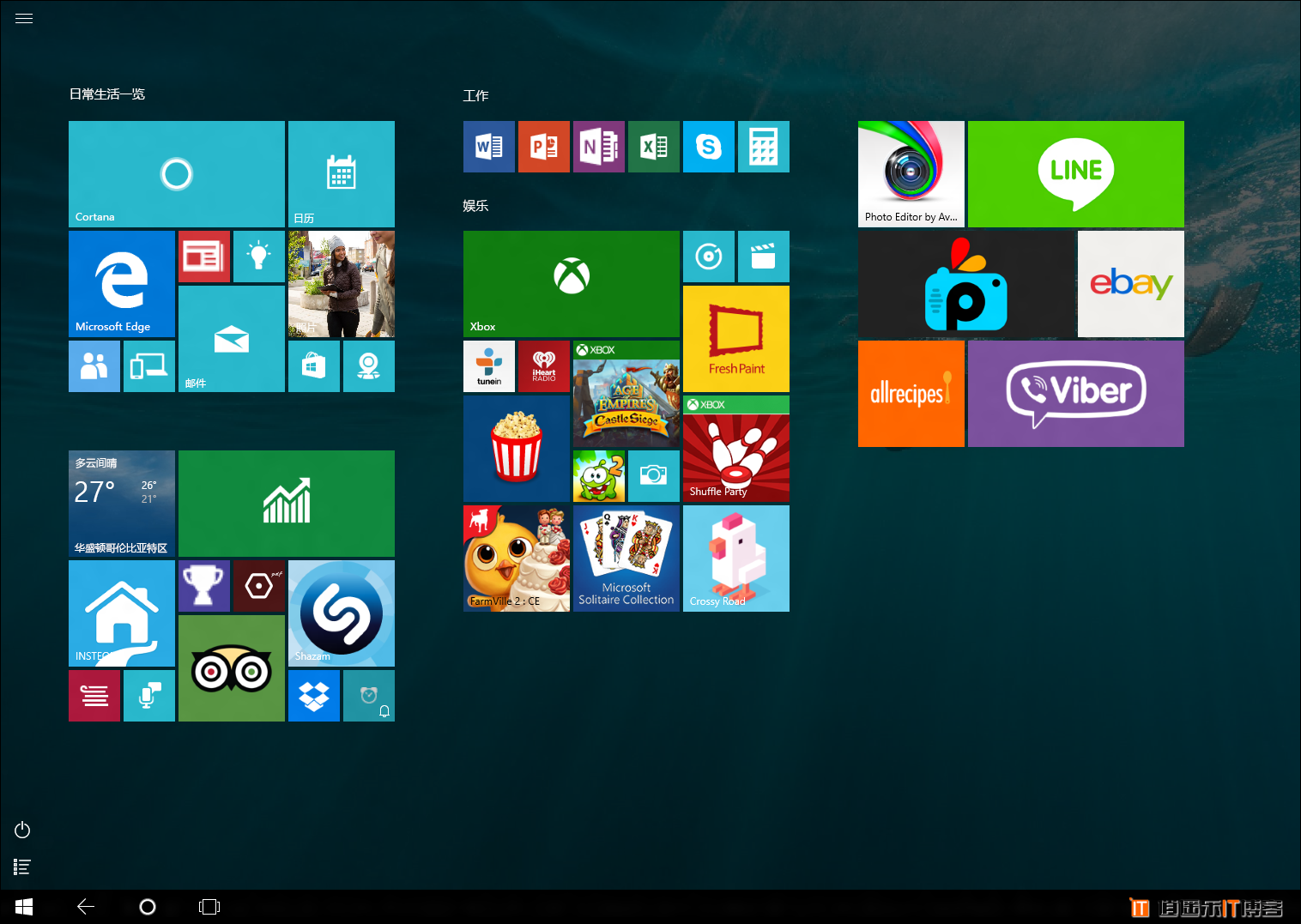Open the ebay tile
The height and width of the screenshot is (924, 1301).
tap(1131, 284)
